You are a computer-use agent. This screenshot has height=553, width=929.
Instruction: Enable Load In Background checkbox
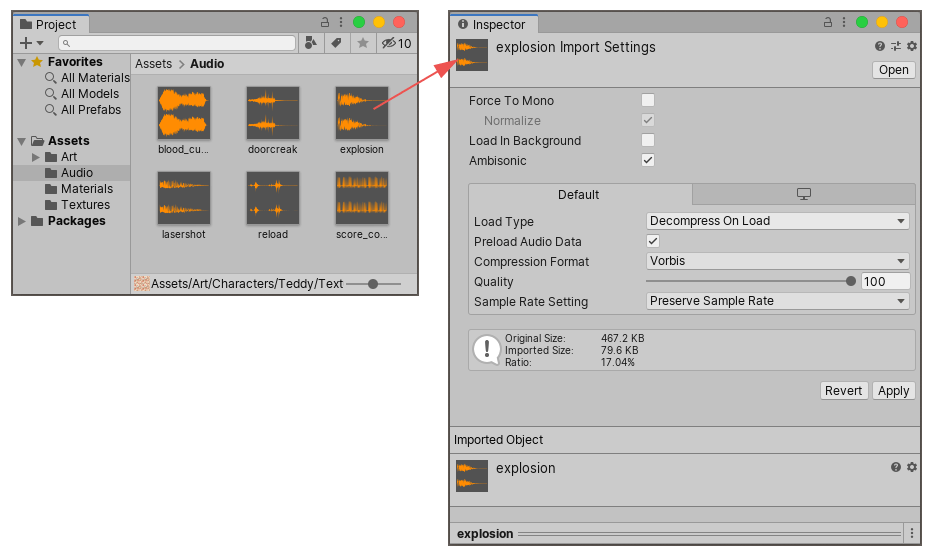tap(648, 140)
